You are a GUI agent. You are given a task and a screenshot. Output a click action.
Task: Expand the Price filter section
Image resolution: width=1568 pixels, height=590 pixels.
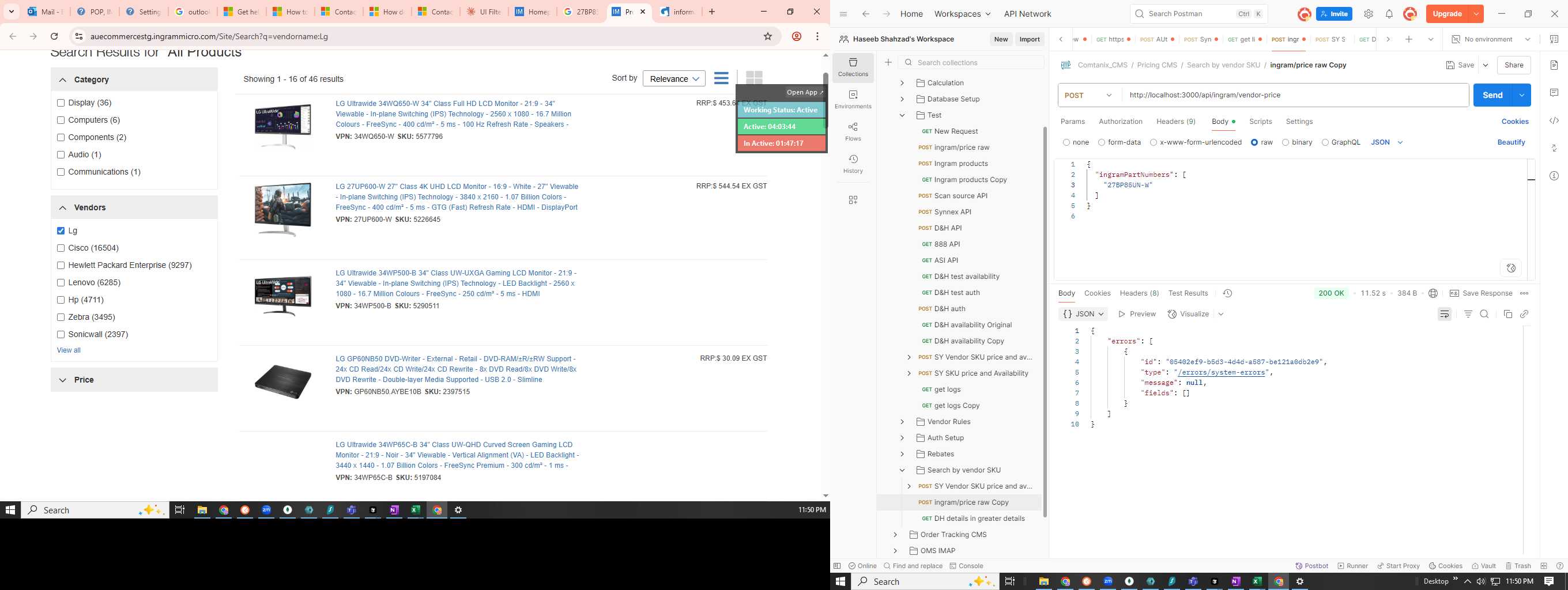(x=63, y=380)
